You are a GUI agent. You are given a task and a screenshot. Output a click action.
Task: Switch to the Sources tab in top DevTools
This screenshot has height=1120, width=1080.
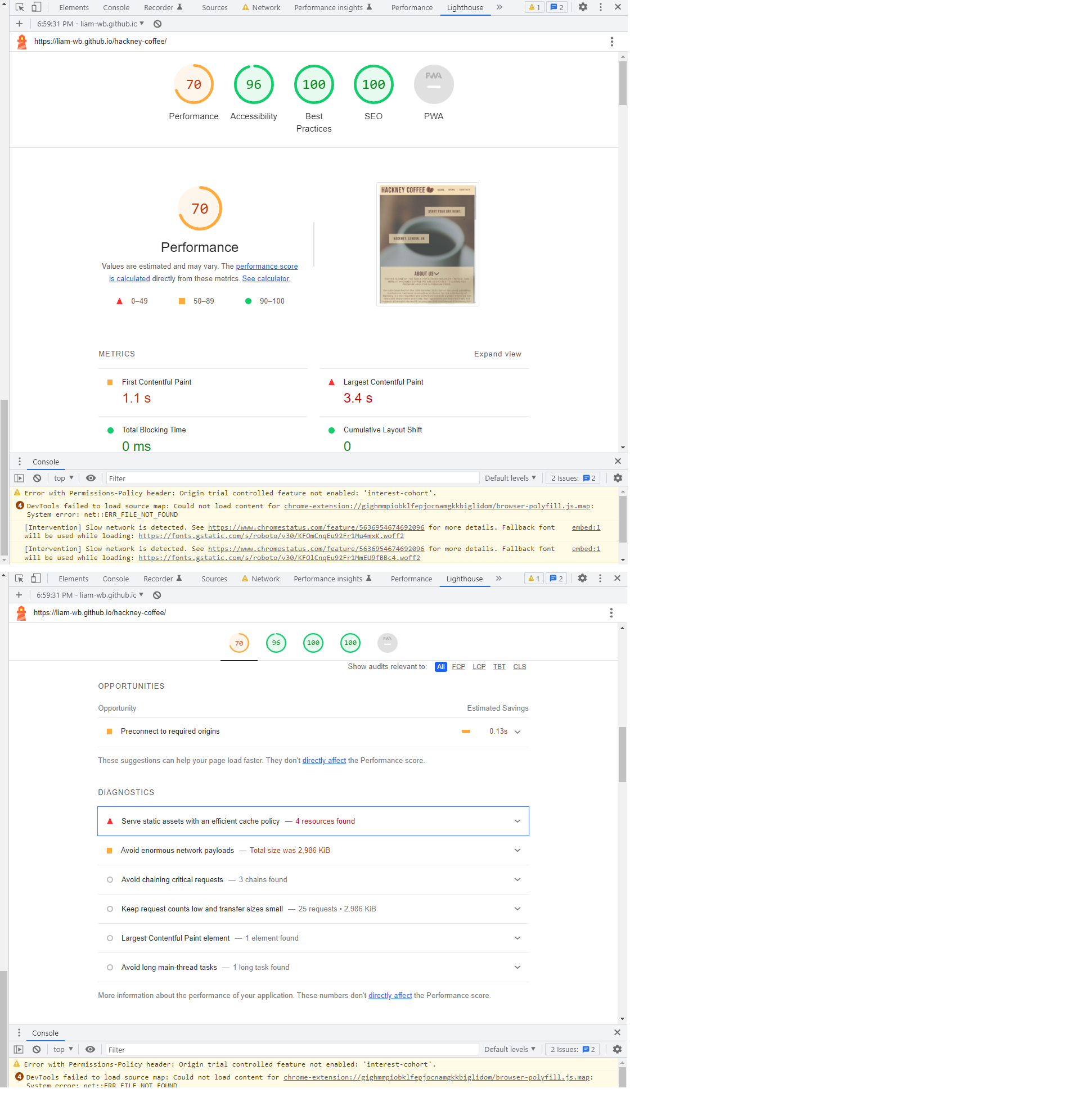[214, 7]
